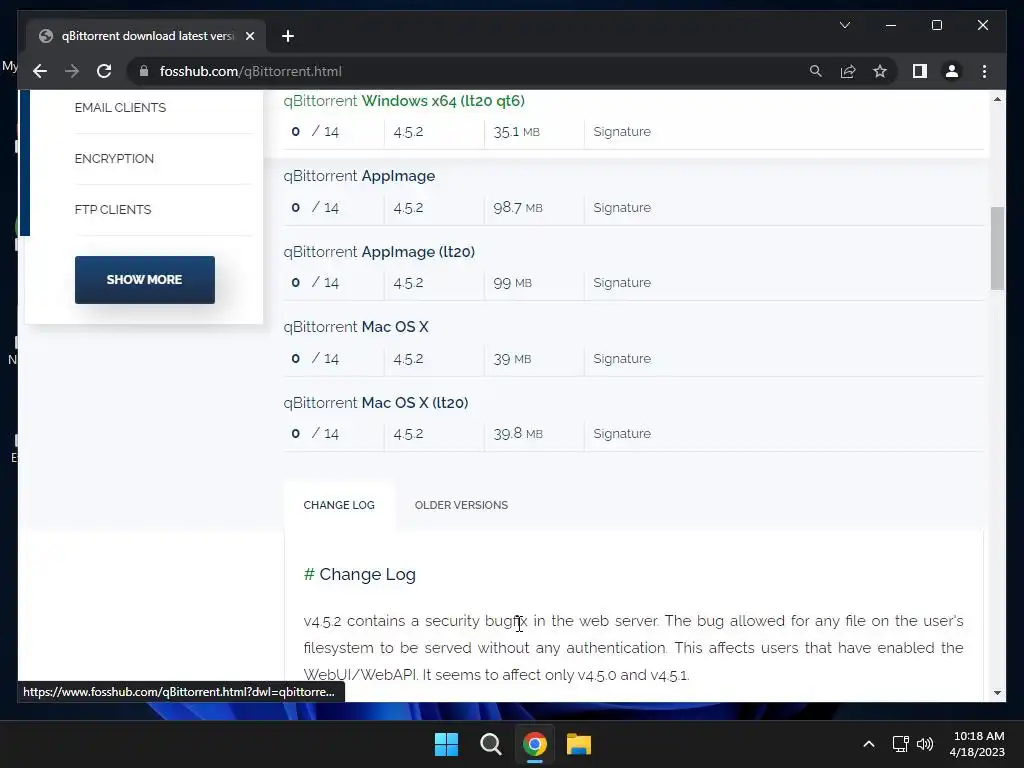The height and width of the screenshot is (768, 1024).
Task: Open the clock and date panel
Action: [x=977, y=744]
